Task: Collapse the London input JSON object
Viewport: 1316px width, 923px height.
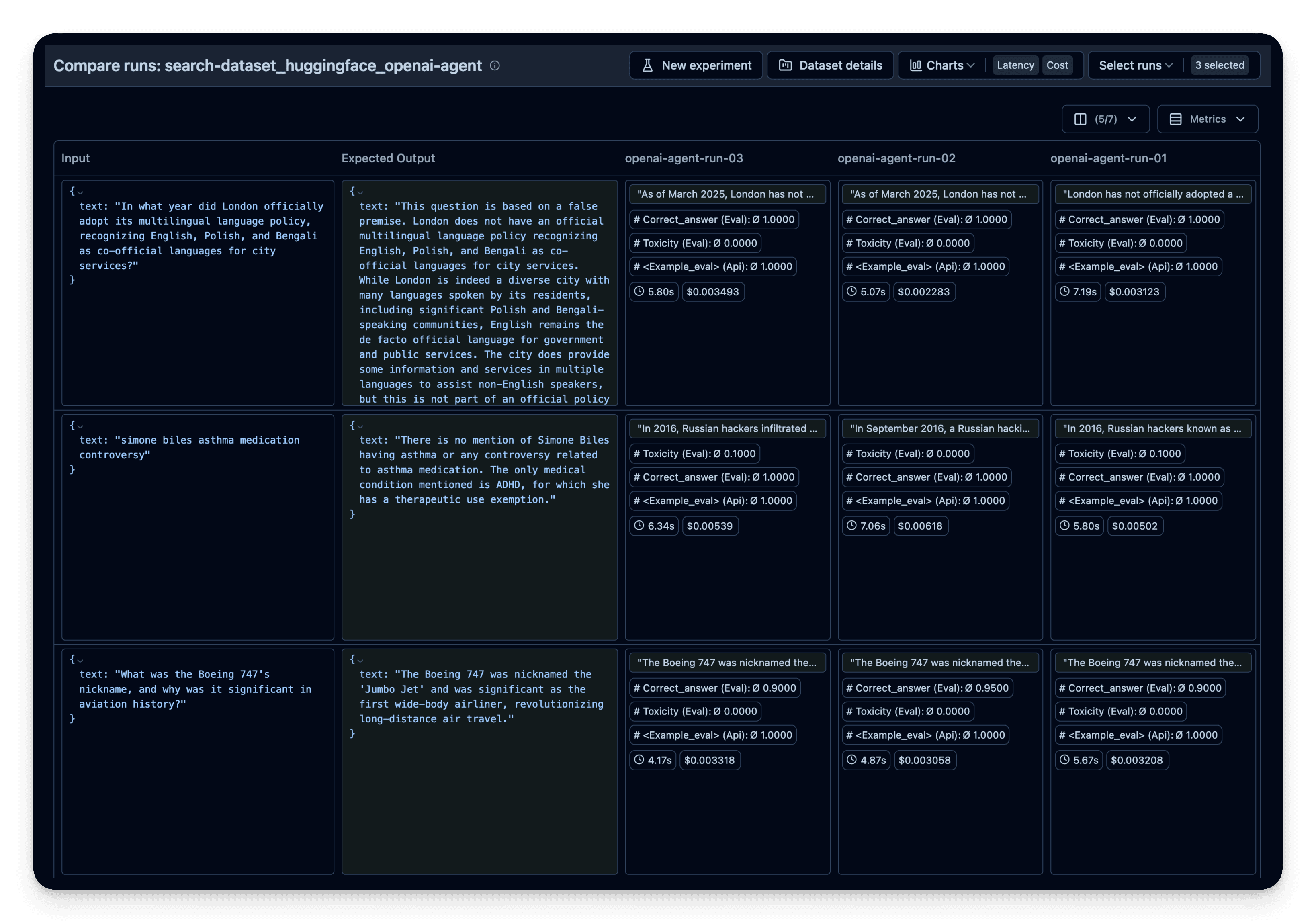Action: [x=80, y=192]
